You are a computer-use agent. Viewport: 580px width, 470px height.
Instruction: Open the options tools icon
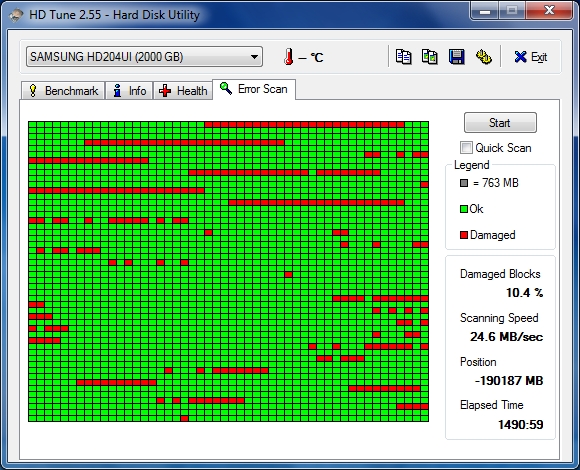tap(483, 57)
